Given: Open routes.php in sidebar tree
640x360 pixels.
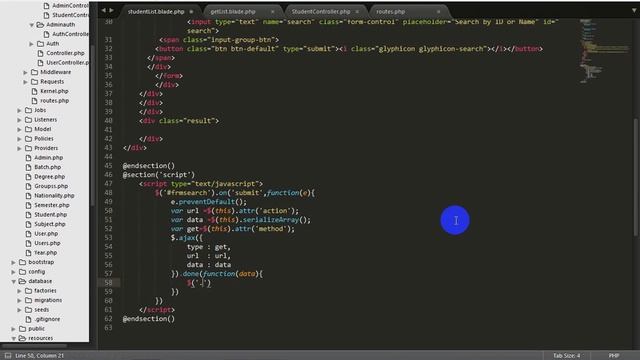Looking at the screenshot, I should tap(55, 101).
